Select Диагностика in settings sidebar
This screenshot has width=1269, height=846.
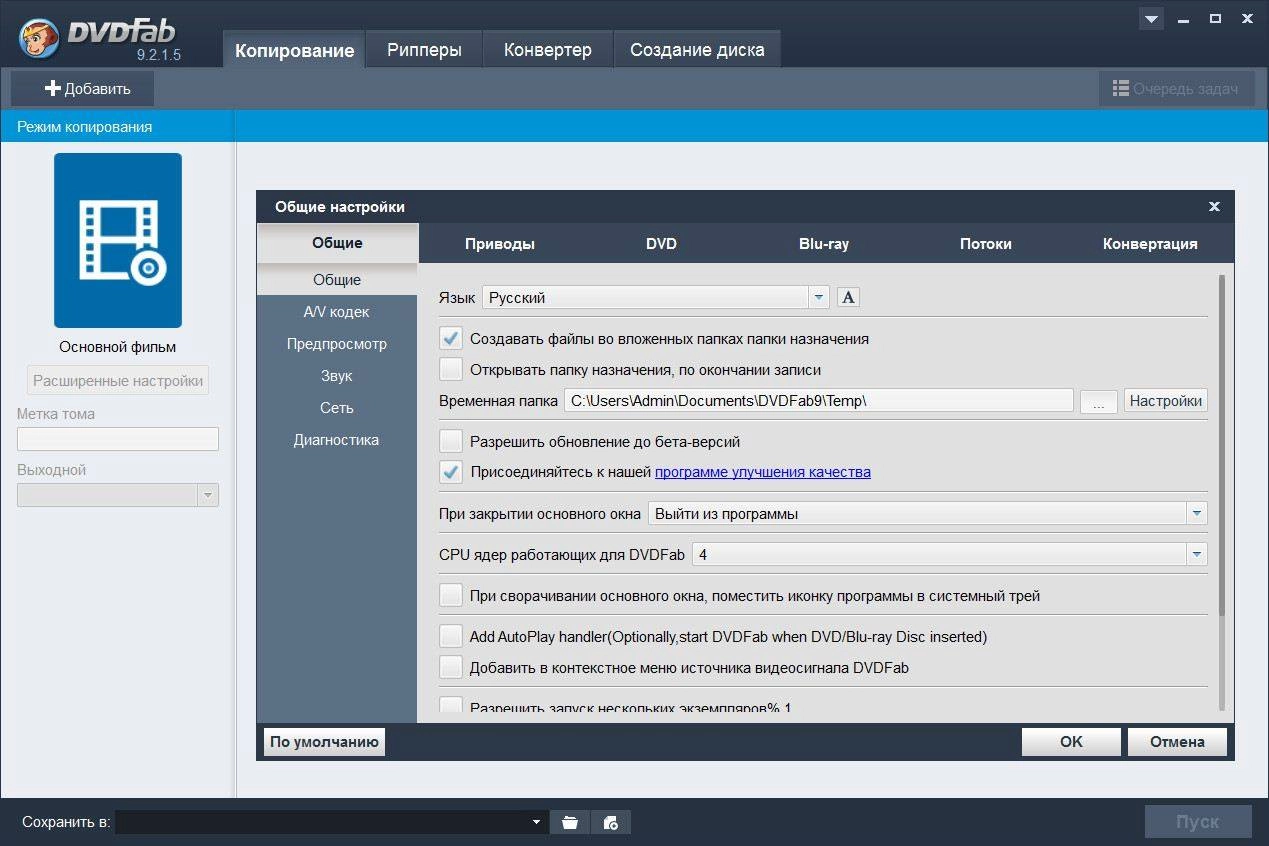click(x=337, y=440)
